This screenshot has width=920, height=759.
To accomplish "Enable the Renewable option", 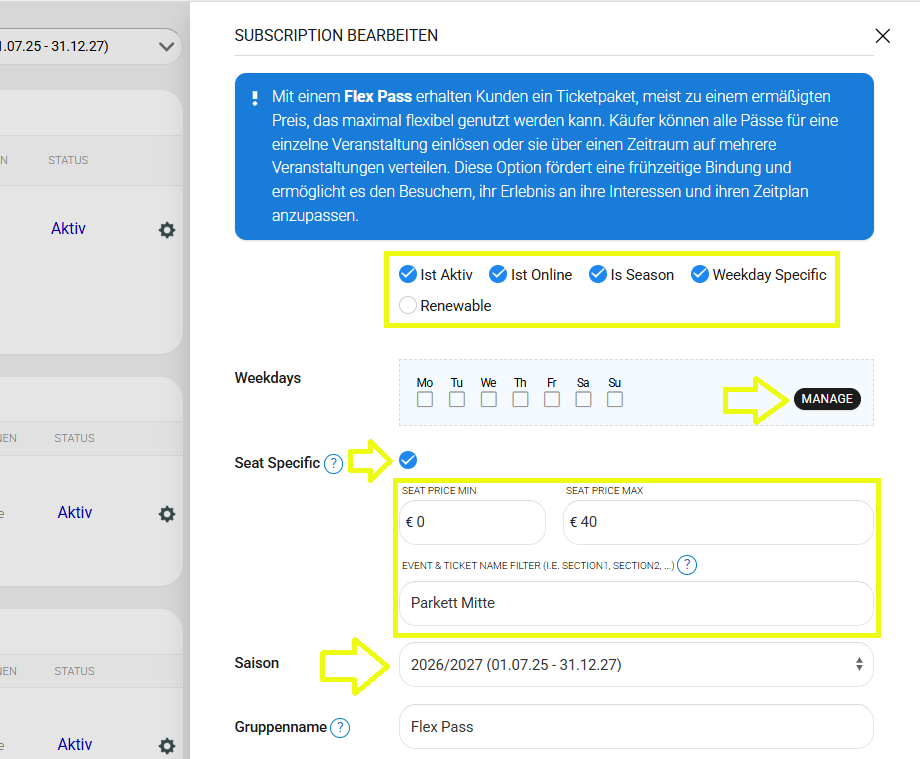I will coord(408,306).
